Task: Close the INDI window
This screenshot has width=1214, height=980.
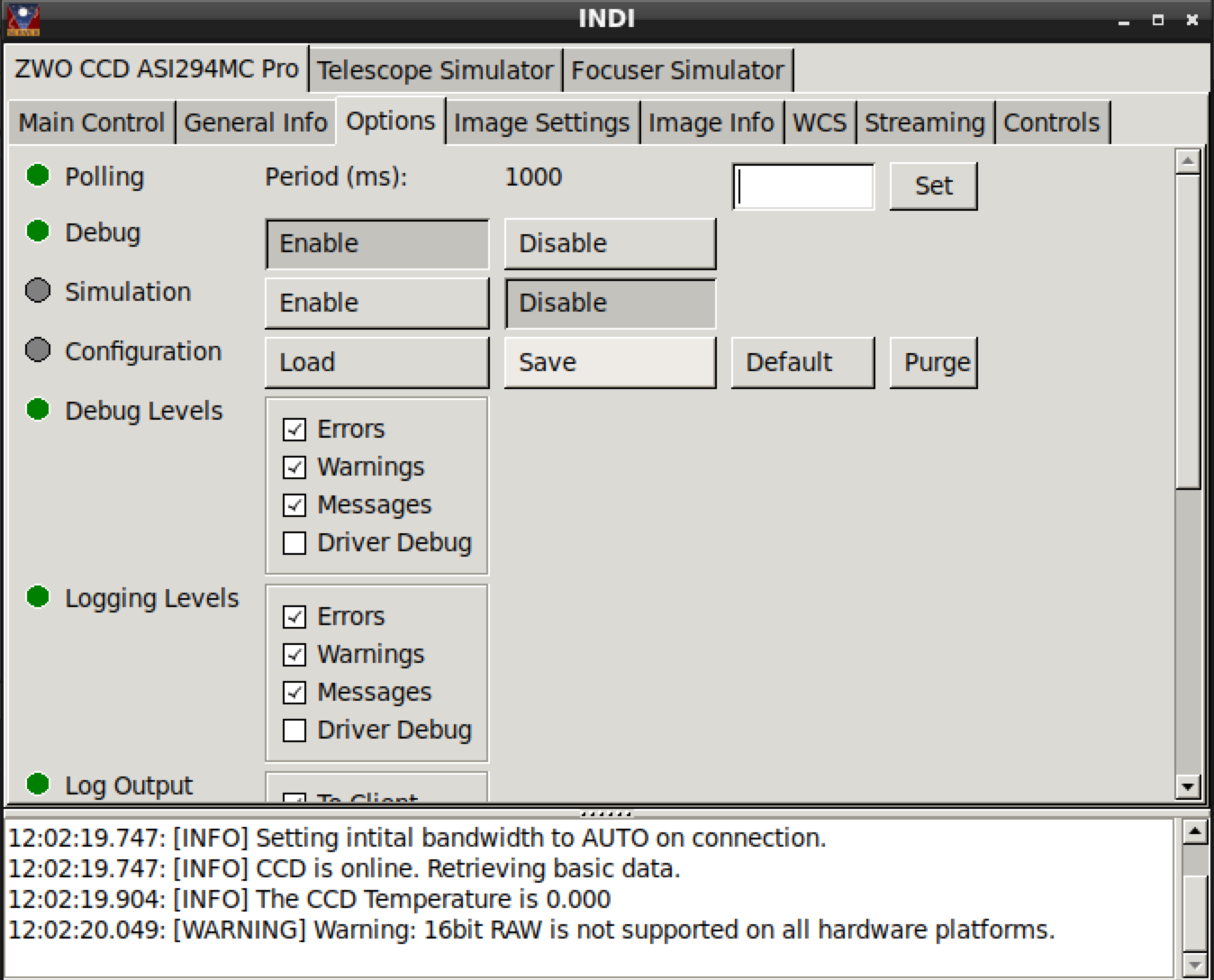Action: tap(1192, 20)
